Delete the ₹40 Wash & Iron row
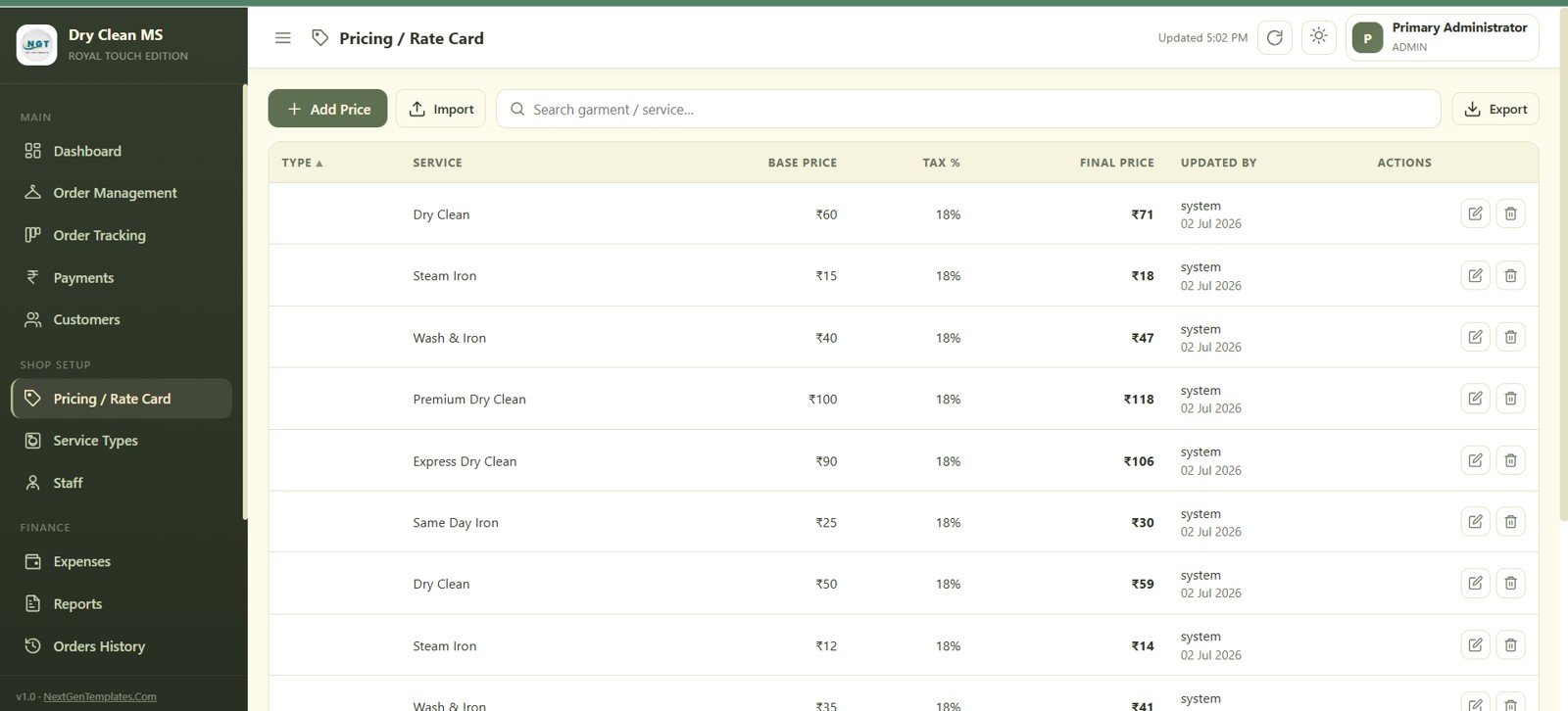1568x711 pixels. point(1510,337)
